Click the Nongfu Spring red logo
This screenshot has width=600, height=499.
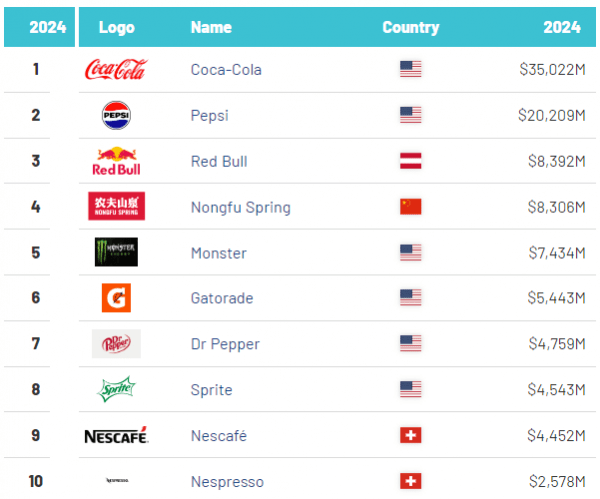click(x=116, y=206)
